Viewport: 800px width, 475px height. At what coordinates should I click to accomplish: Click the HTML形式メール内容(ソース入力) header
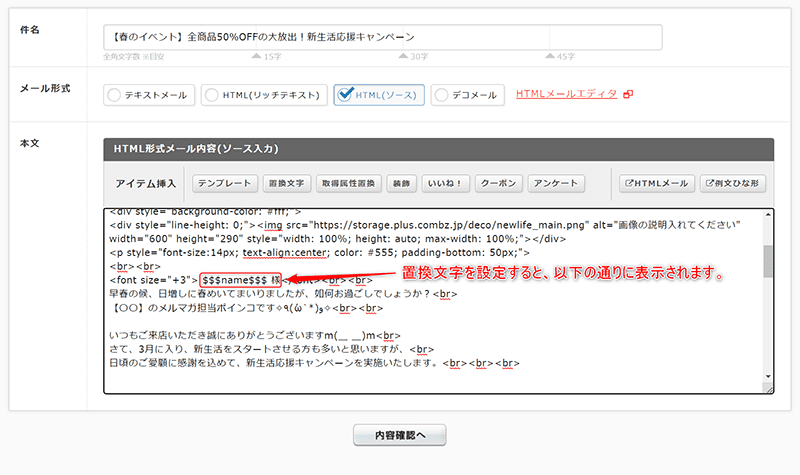(438, 149)
